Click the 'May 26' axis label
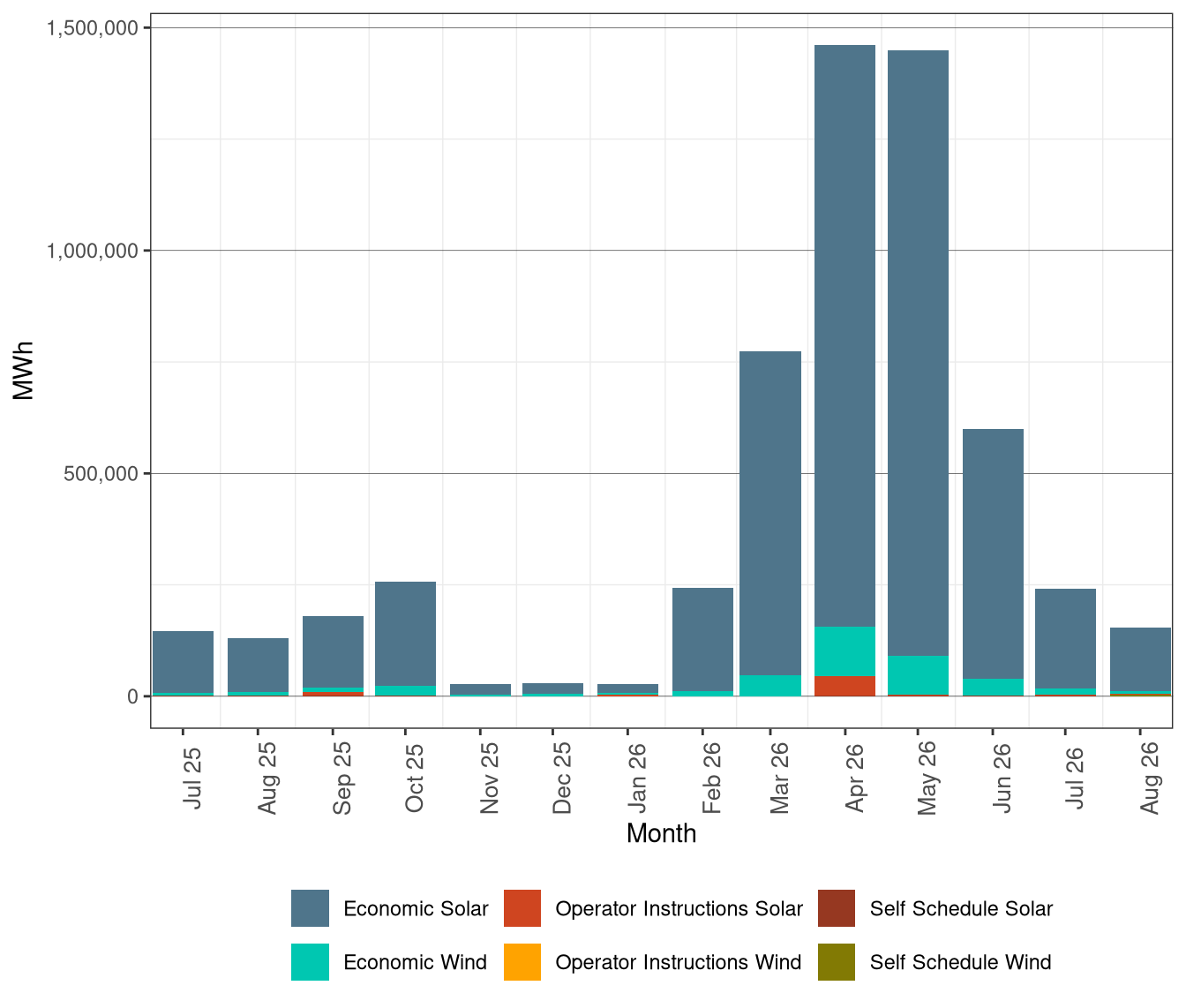The image size is (1186, 1008). tap(927, 777)
